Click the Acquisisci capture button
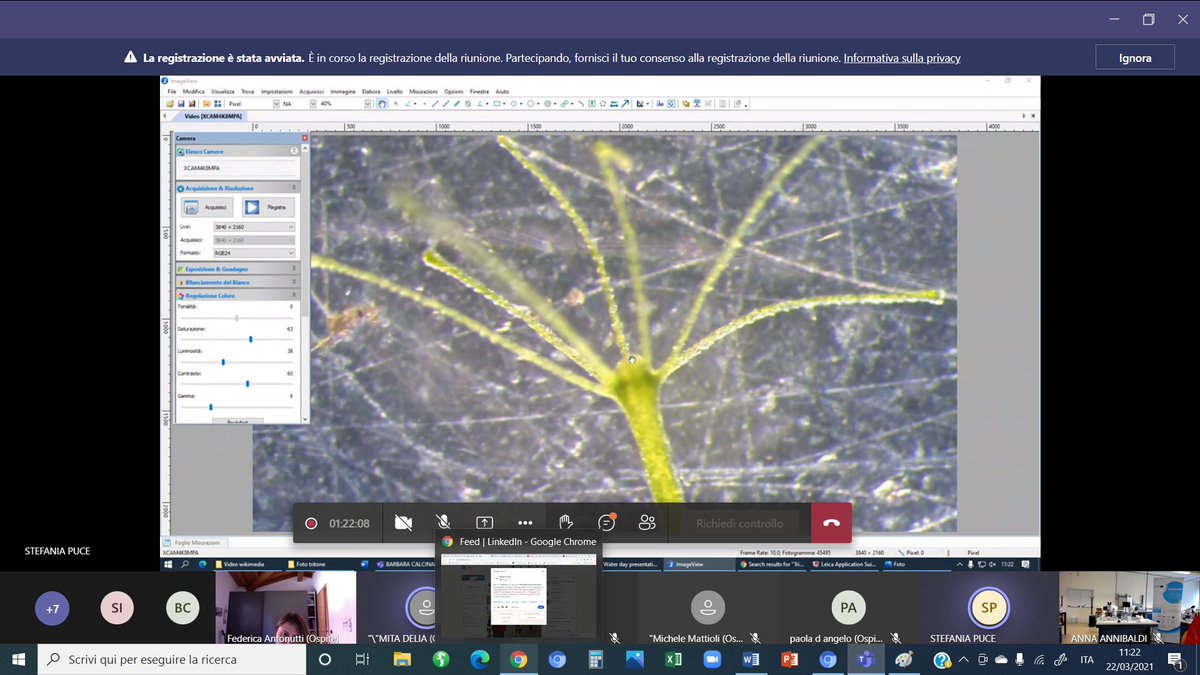Screen dimensions: 1200x675 (207, 207)
